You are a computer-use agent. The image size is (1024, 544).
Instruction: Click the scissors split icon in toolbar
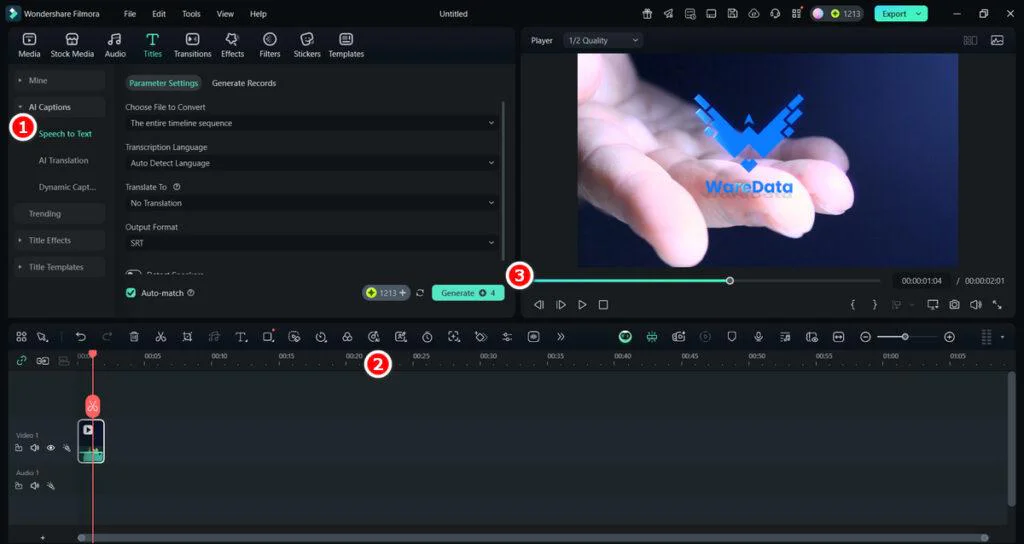coord(161,337)
